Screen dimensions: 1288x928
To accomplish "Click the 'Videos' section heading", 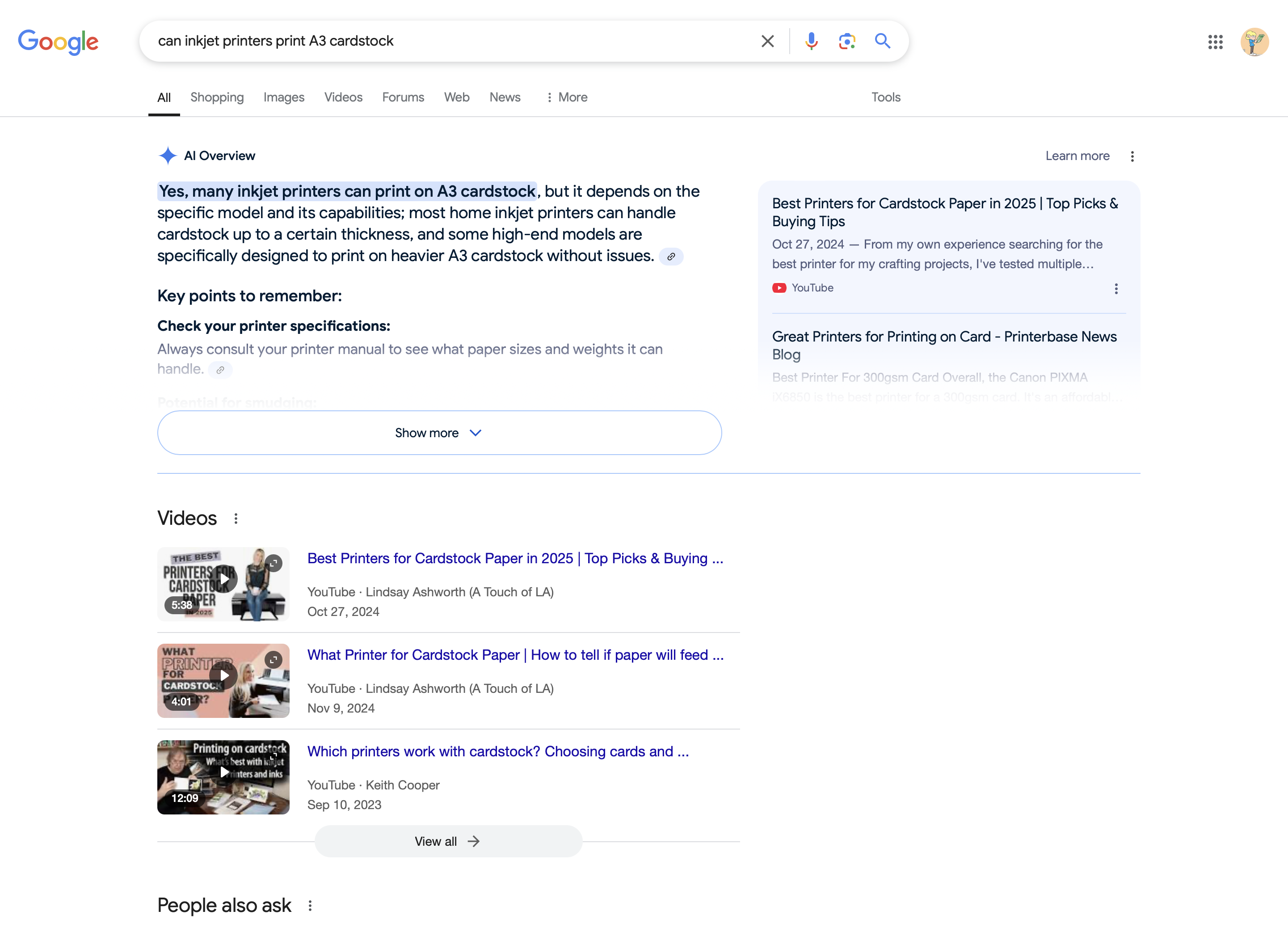I will [187, 519].
